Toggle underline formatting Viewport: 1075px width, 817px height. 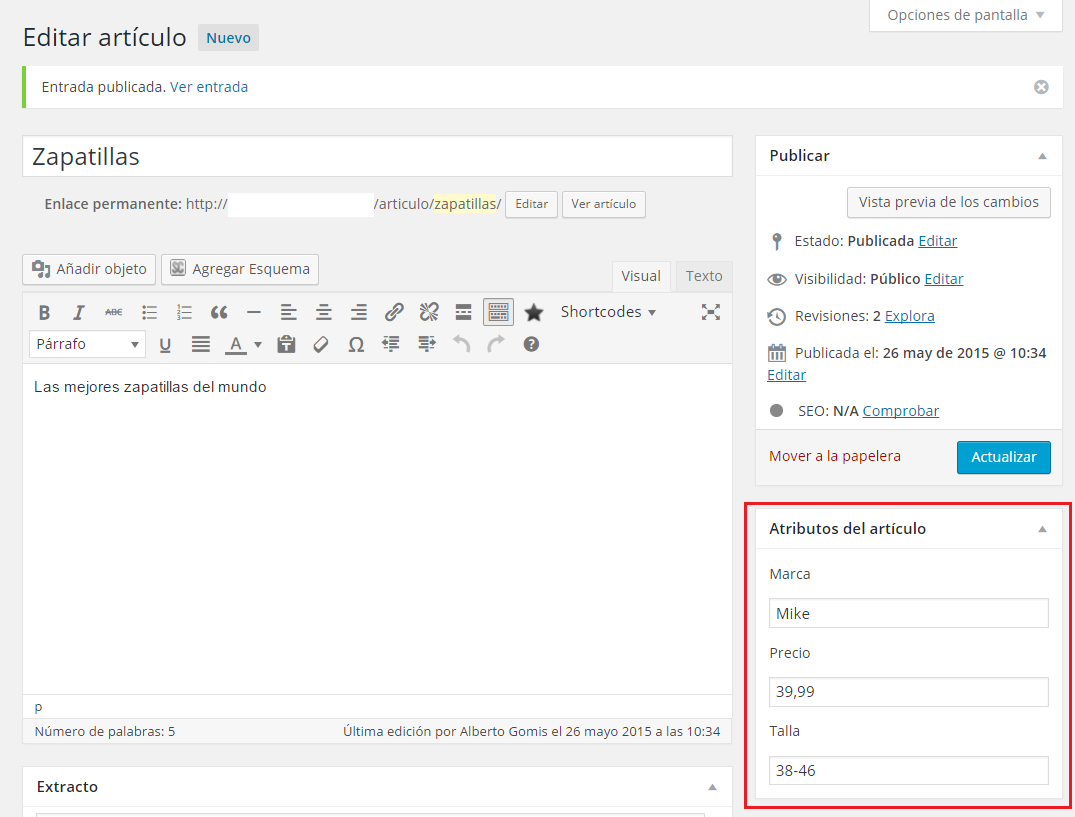(165, 344)
